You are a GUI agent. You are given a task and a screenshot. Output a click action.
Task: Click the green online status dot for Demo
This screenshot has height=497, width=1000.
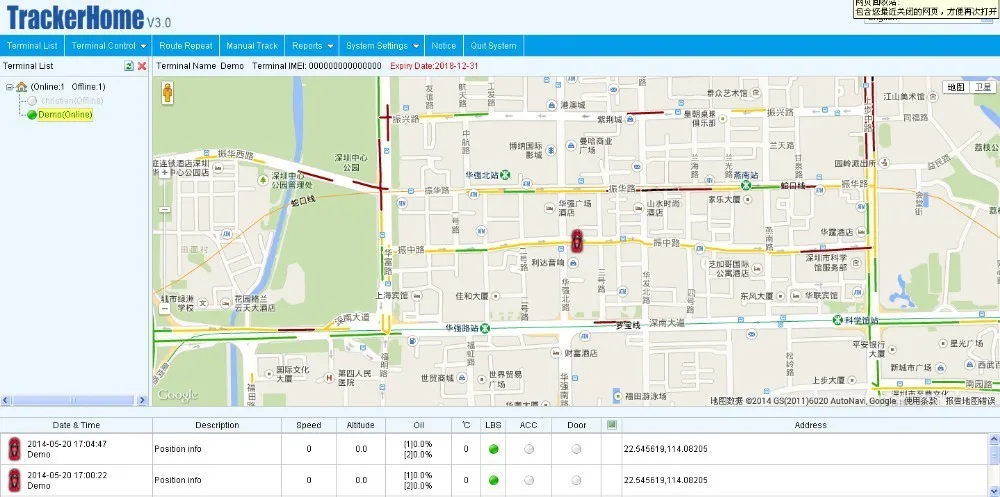[32, 115]
